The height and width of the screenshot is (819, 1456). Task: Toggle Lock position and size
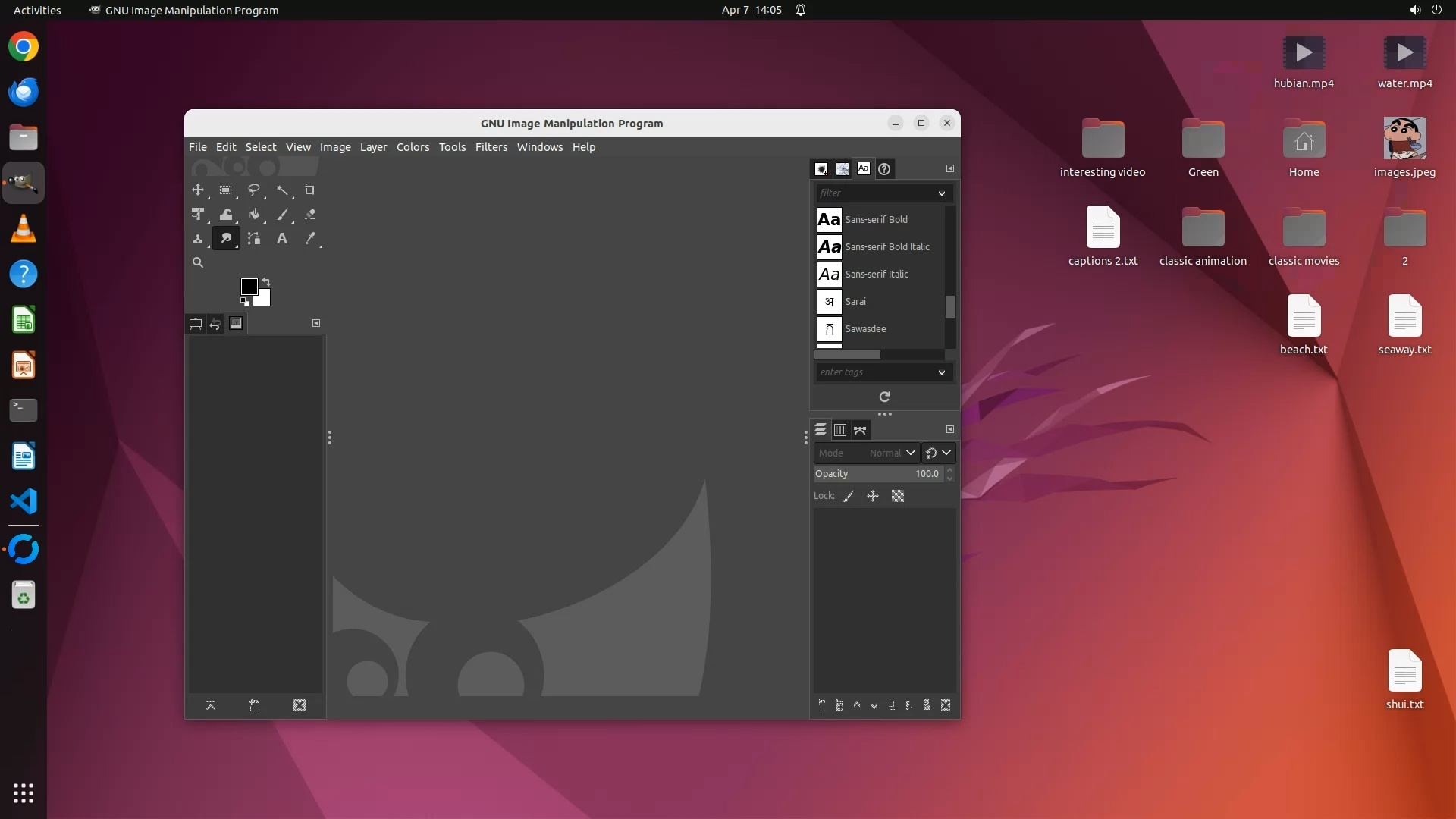pyautogui.click(x=873, y=497)
